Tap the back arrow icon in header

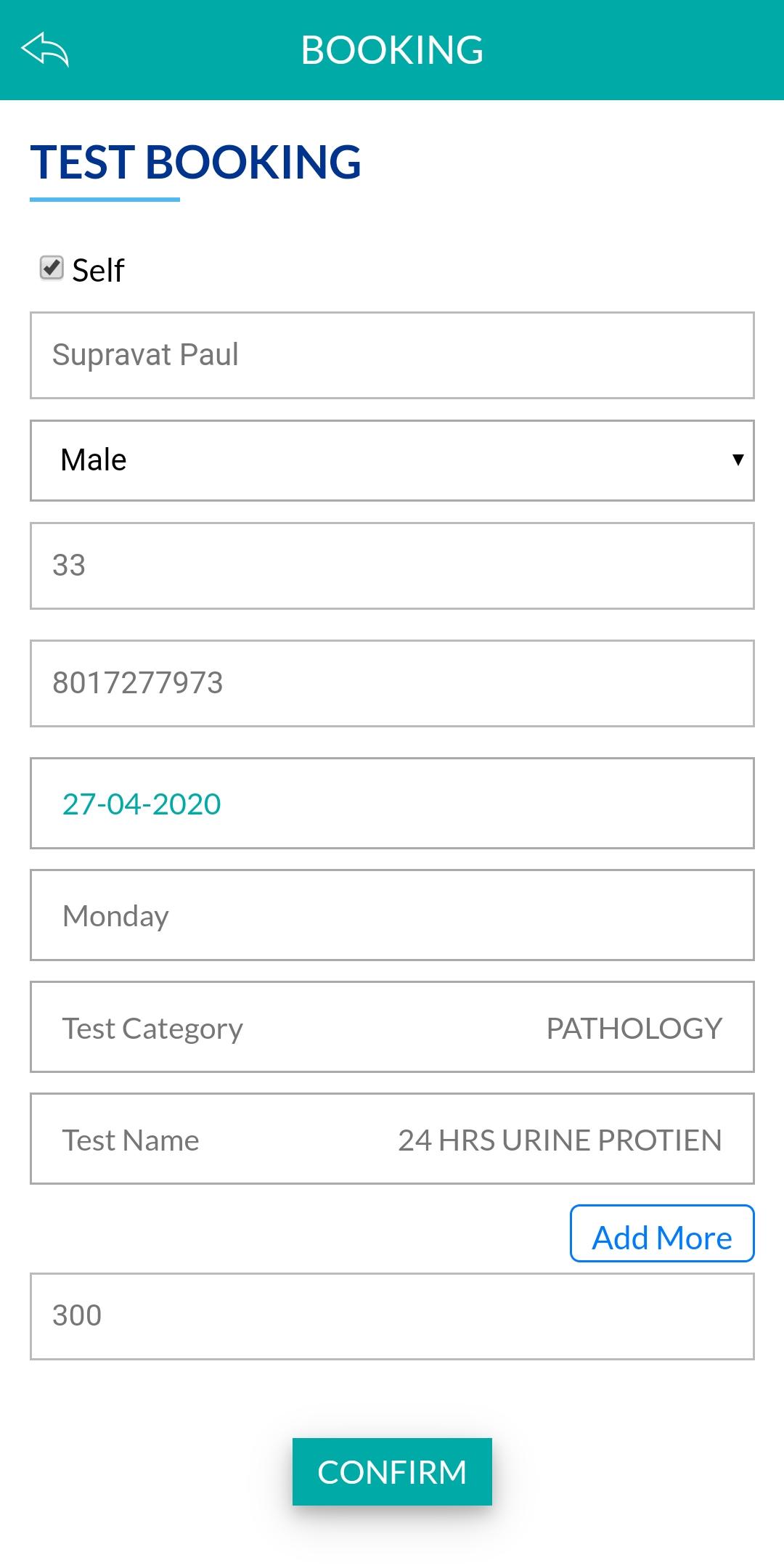[x=45, y=49]
